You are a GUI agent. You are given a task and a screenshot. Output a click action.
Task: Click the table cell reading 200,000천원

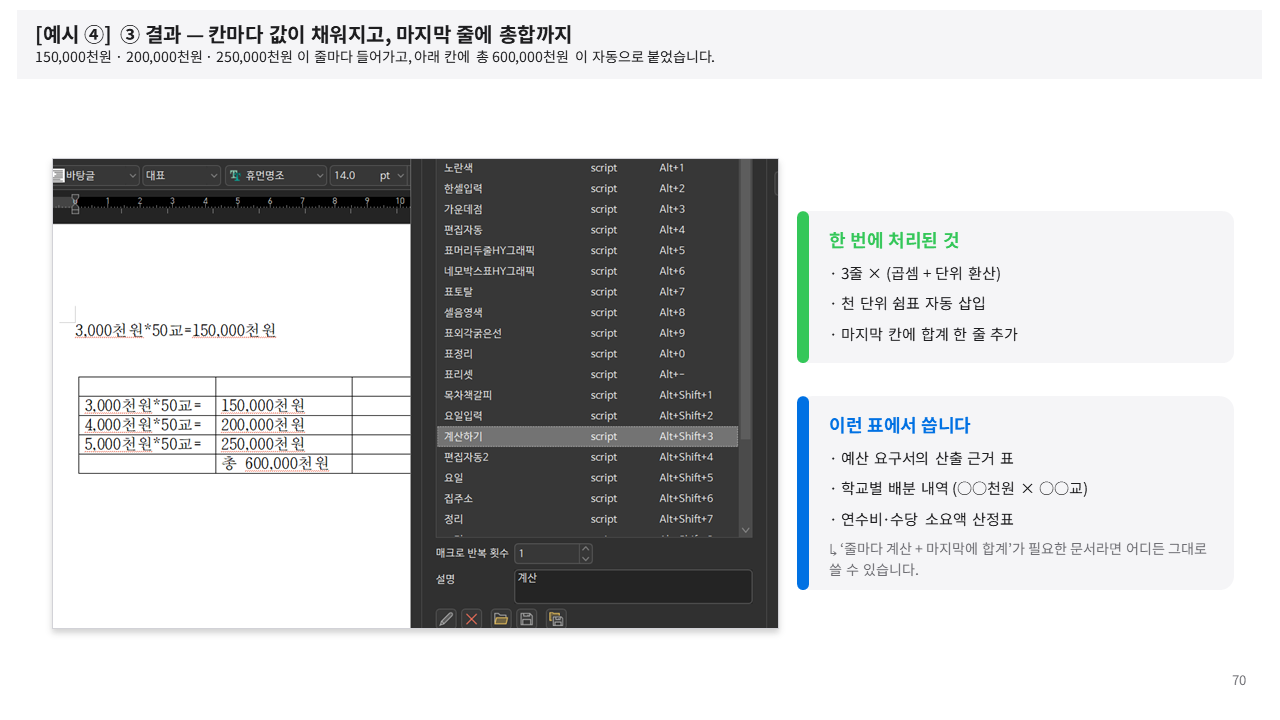click(x=284, y=424)
